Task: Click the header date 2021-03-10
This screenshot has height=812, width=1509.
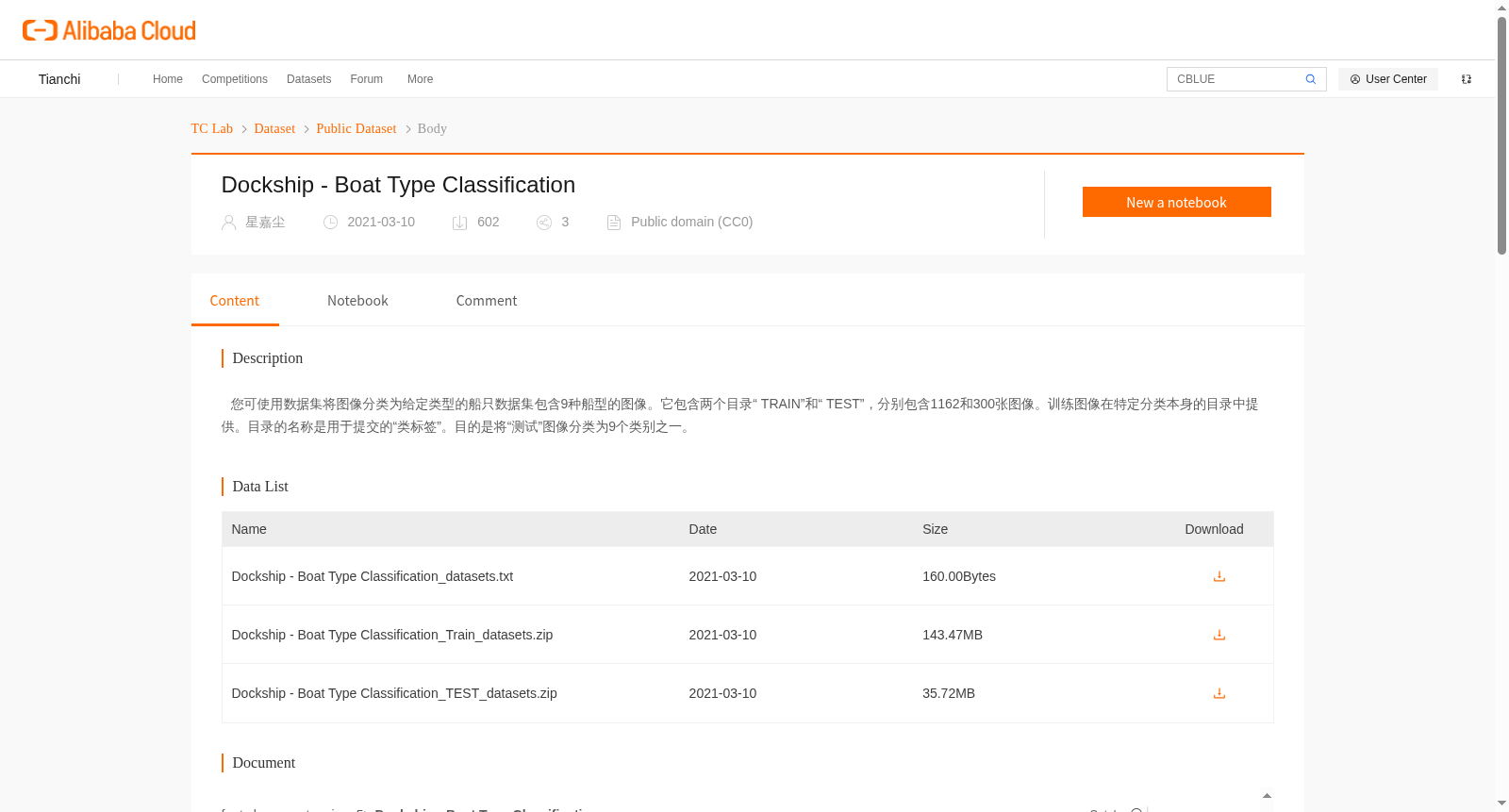Action: pos(381,223)
